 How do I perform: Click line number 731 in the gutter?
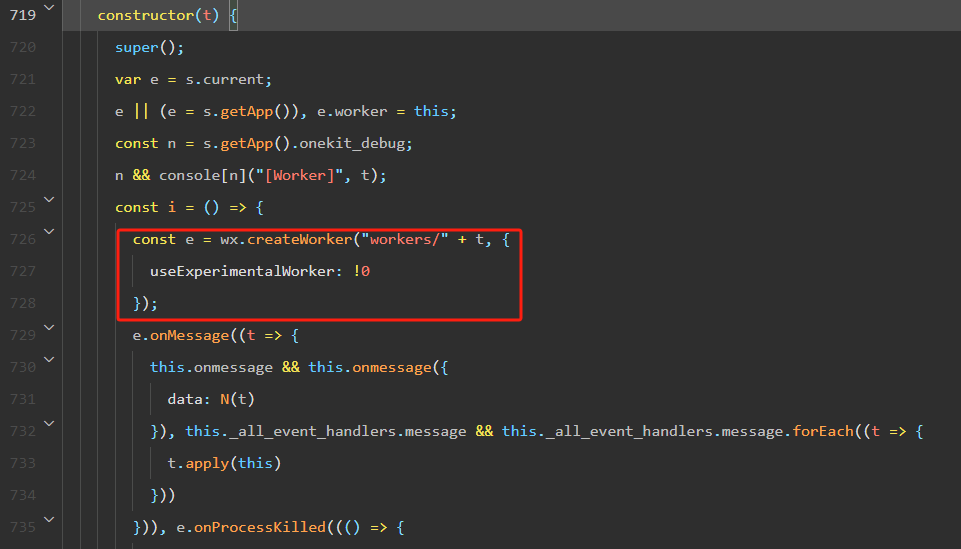23,399
